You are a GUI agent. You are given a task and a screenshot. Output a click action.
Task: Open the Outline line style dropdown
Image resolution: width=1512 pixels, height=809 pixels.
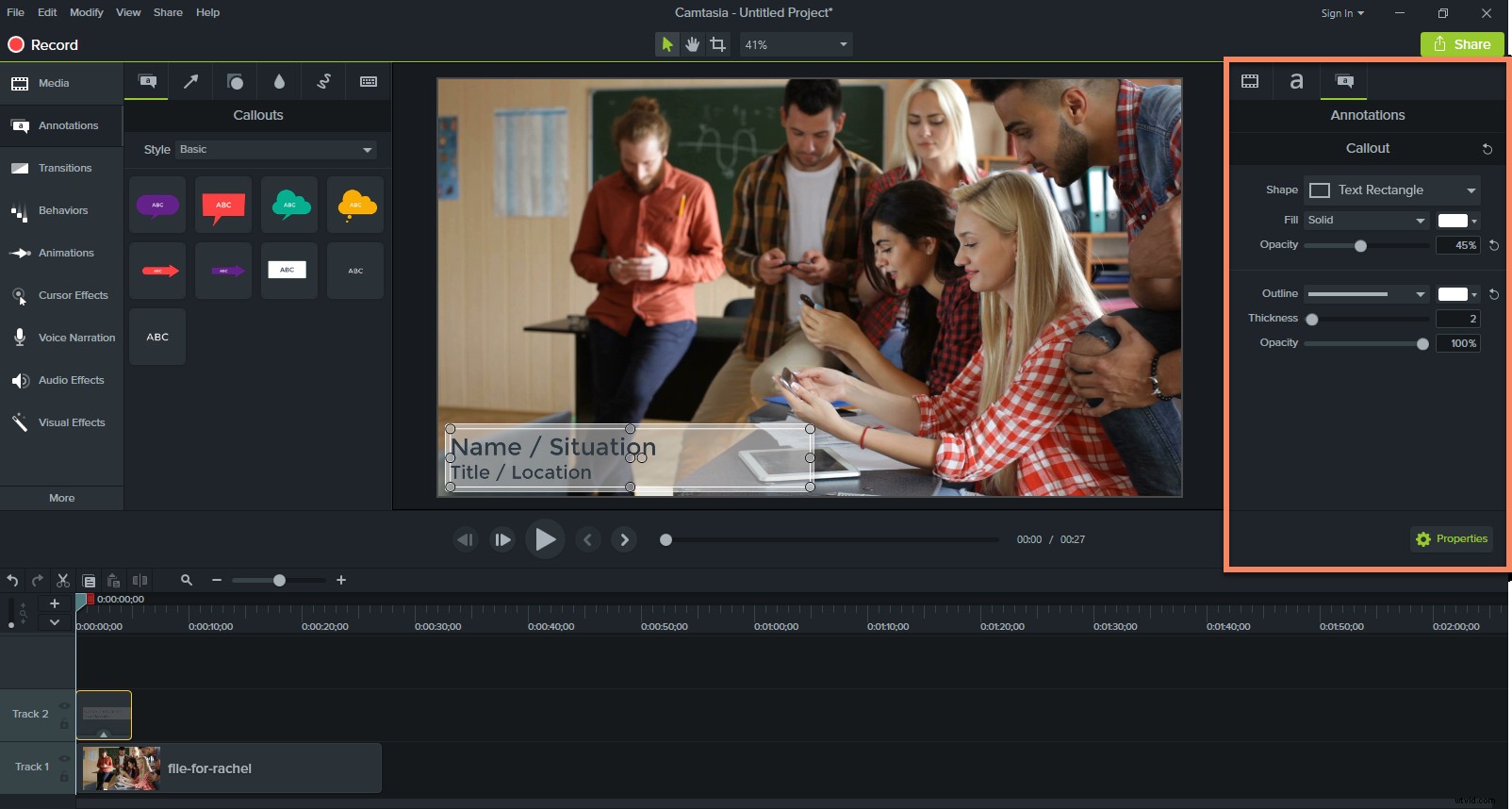(1367, 294)
